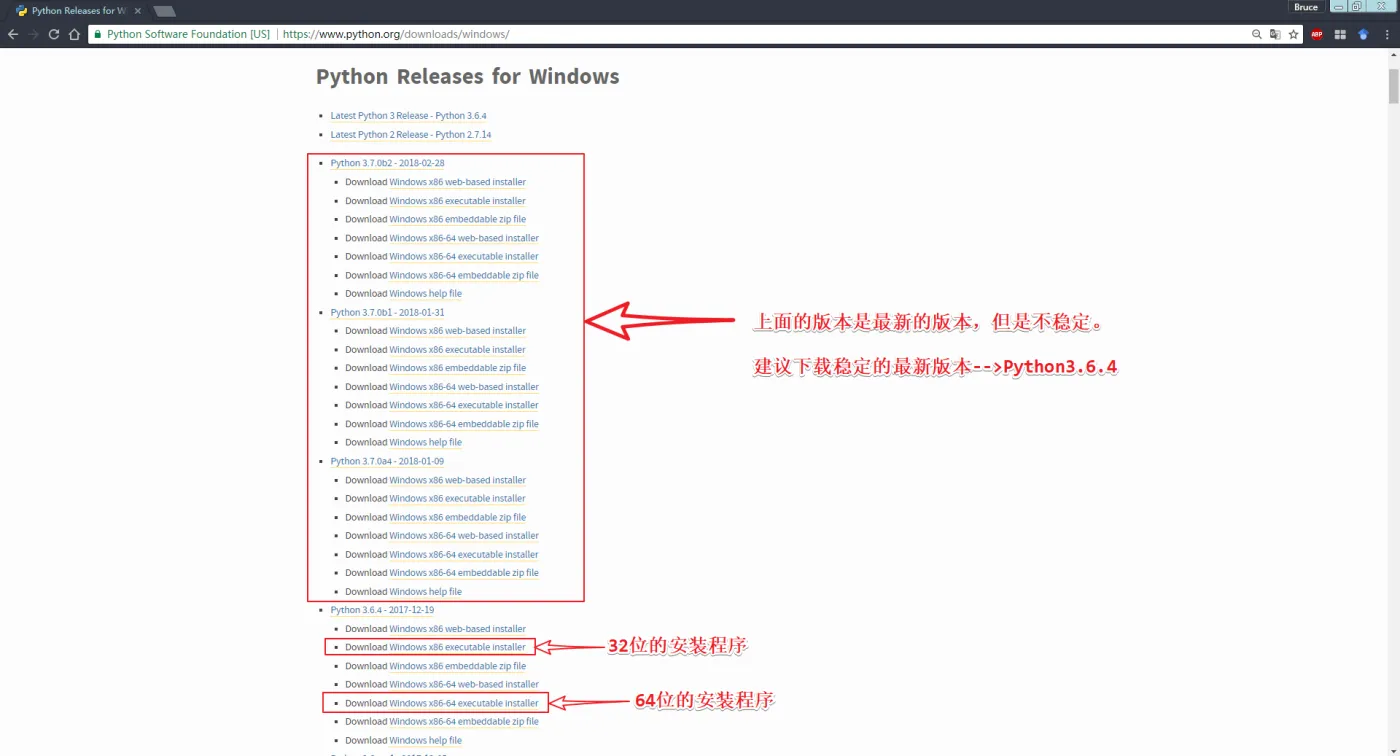Open the Chrome three-dot menu
The width and height of the screenshot is (1400, 756).
1388,34
